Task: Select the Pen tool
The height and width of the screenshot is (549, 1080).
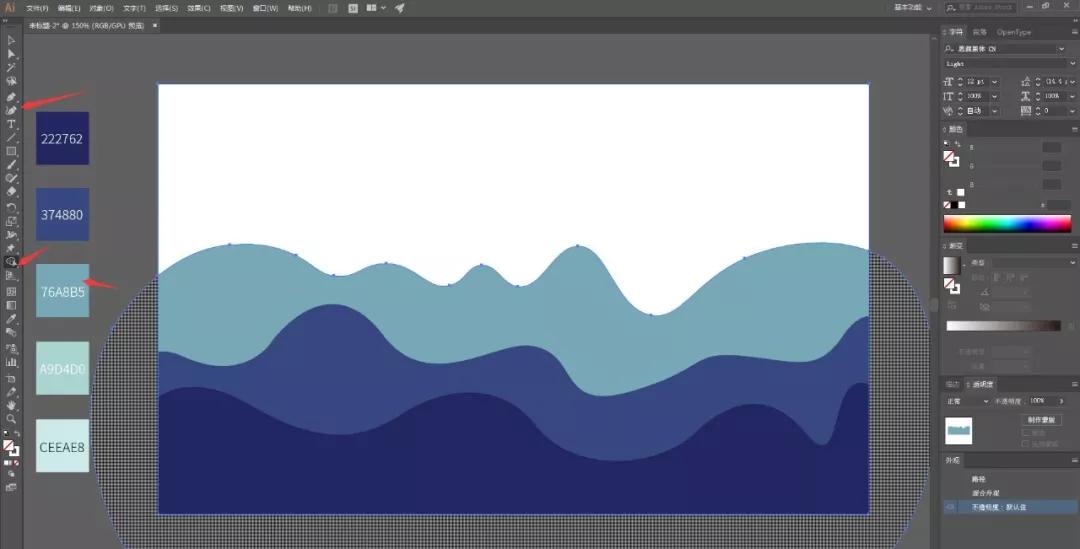Action: pos(11,98)
